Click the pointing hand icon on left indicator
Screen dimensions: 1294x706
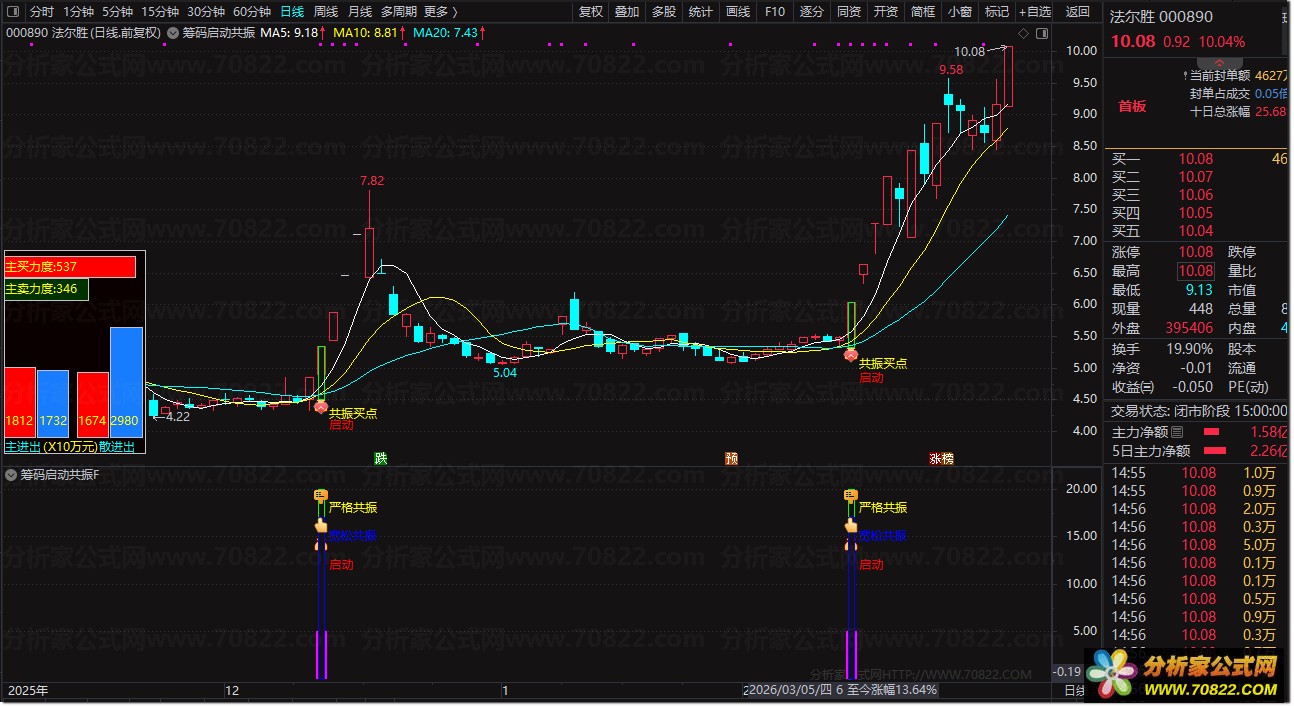point(321,526)
